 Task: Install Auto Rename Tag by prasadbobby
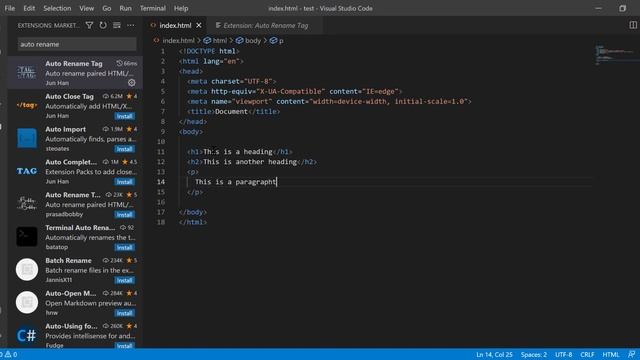(124, 215)
